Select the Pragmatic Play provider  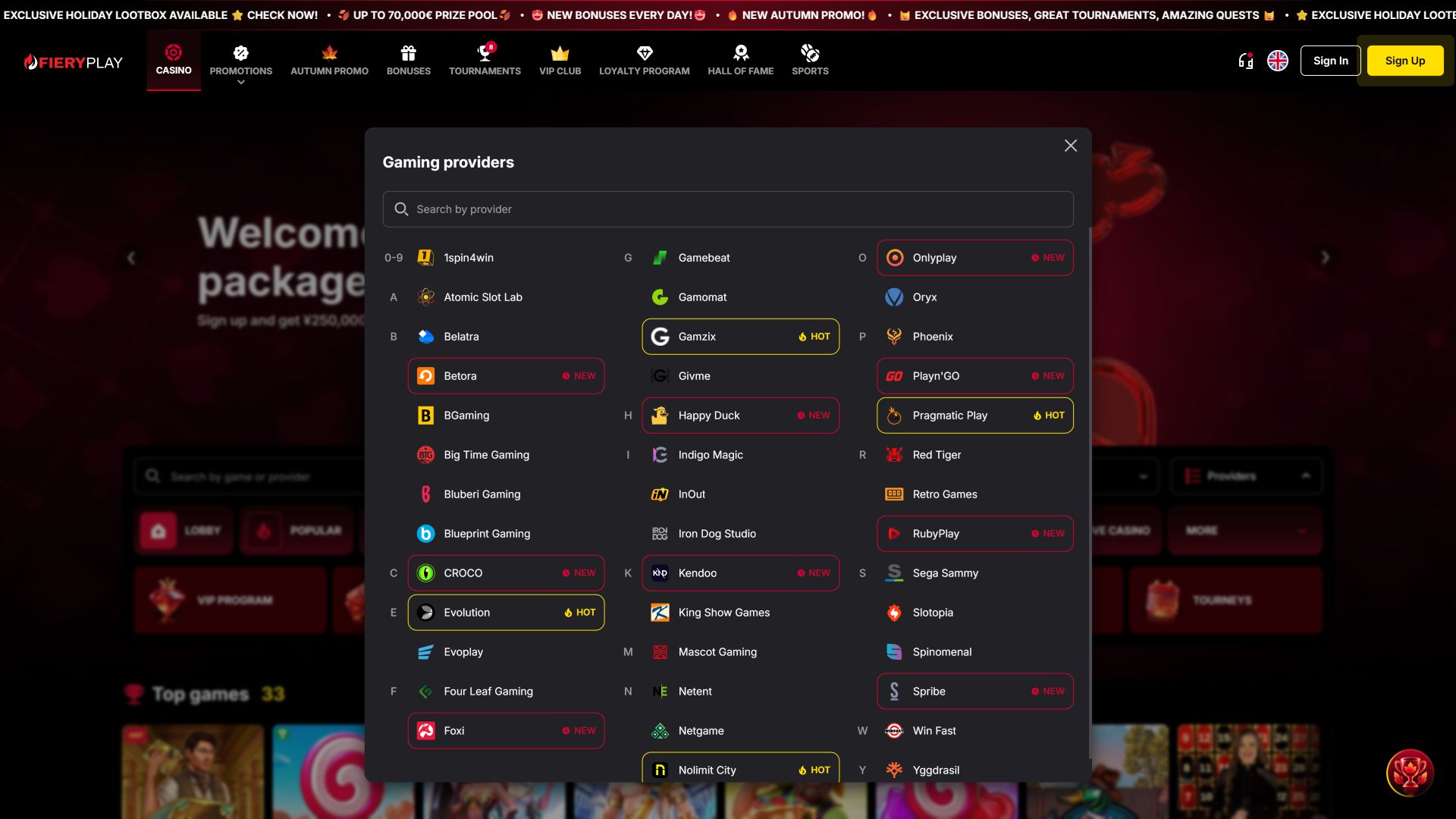[x=975, y=416]
